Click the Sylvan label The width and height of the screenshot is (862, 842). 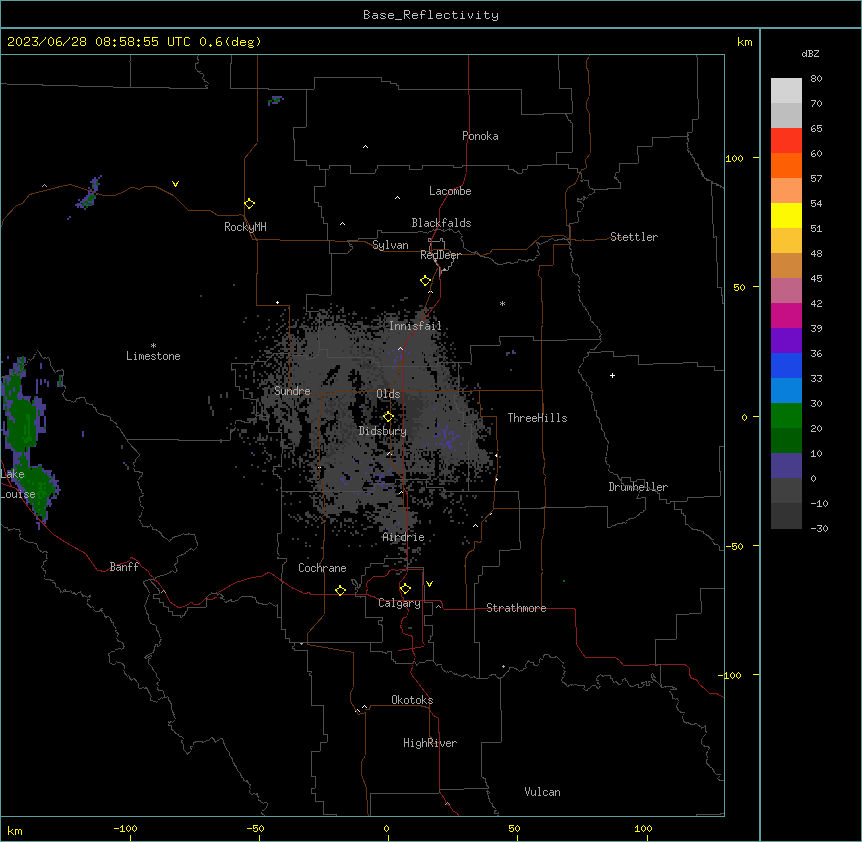pos(390,245)
